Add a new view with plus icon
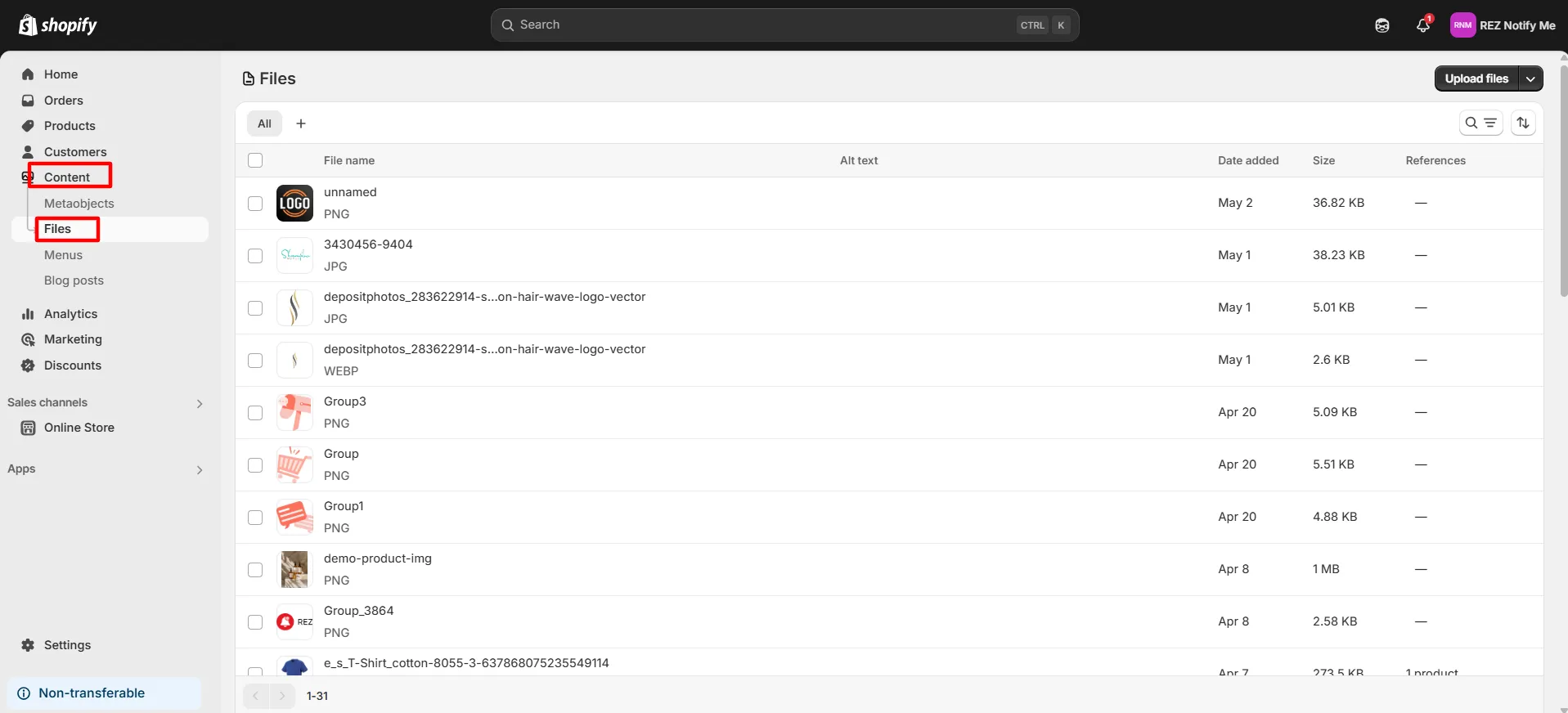Viewport: 1568px width, 713px height. [301, 123]
